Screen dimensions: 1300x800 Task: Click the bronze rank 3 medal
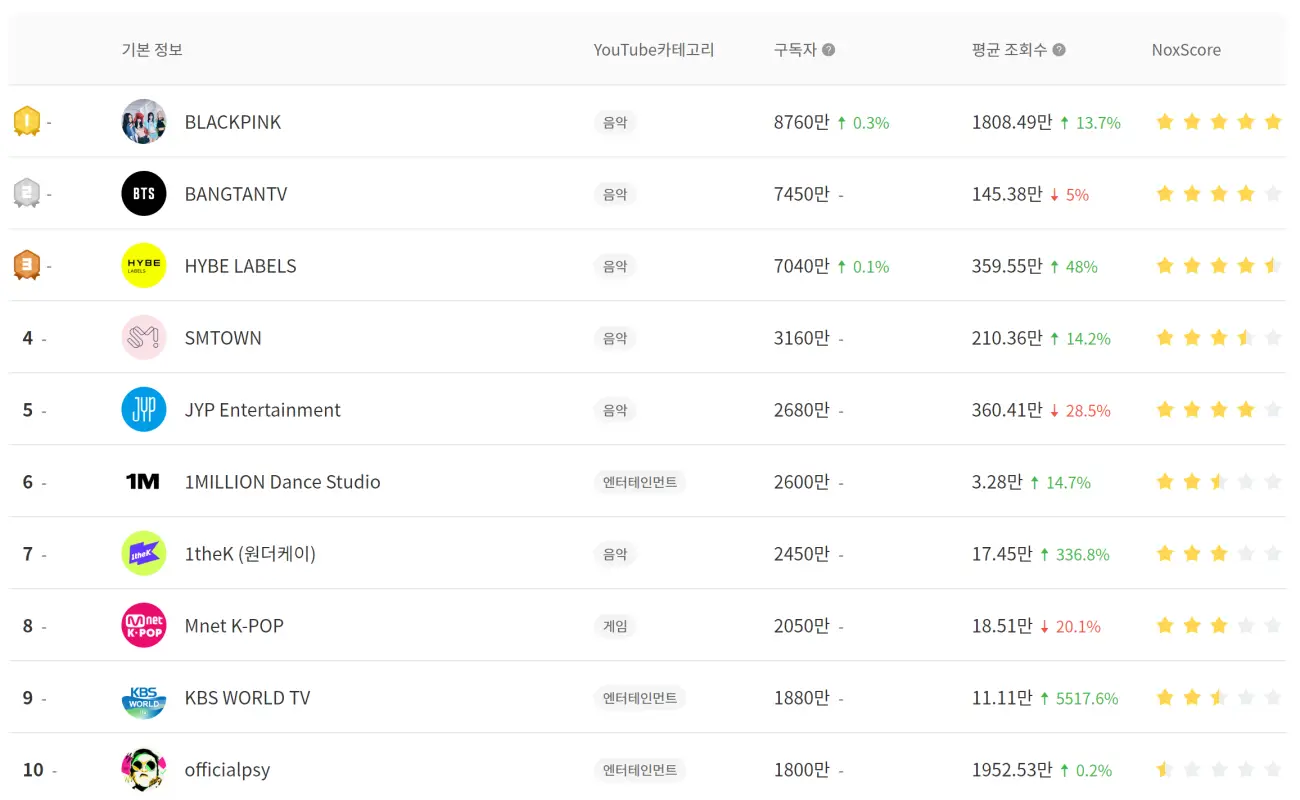27,266
